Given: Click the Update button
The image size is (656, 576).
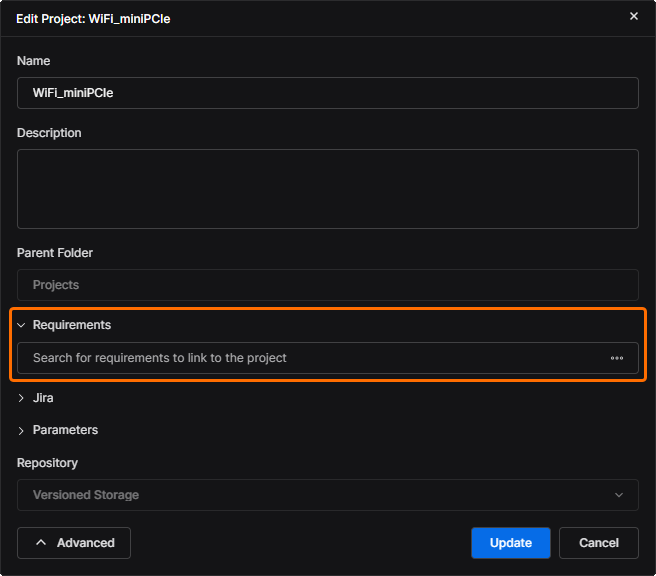Looking at the screenshot, I should click(510, 543).
